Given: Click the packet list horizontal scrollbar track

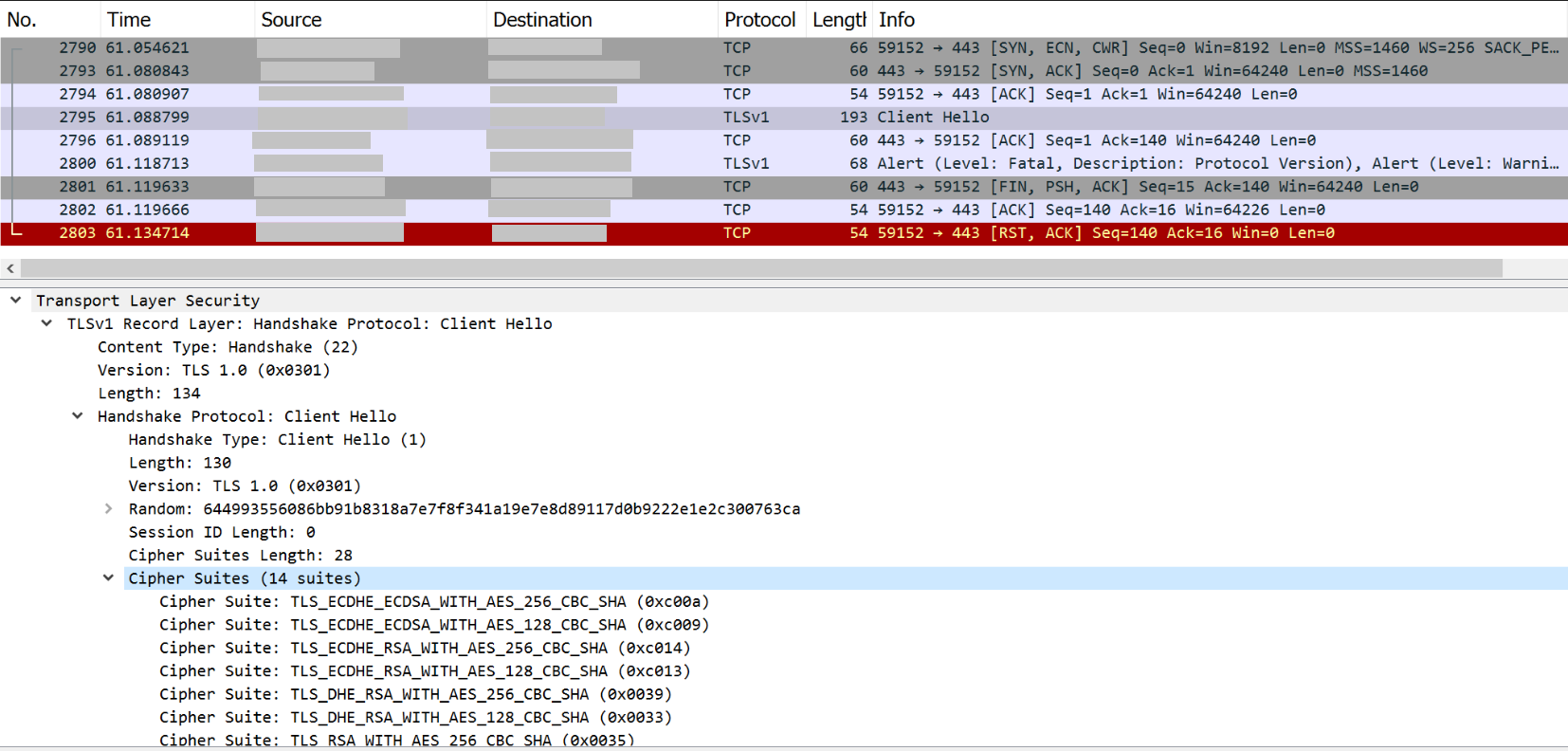Looking at the screenshot, I should click(1534, 269).
